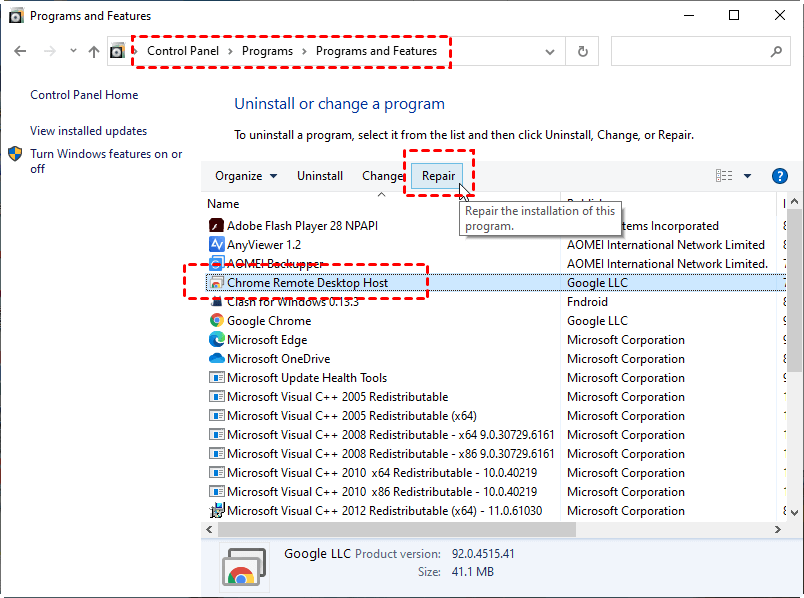Open Turn Windows features on or off
Viewport: 804px width, 598px height.
(x=106, y=161)
